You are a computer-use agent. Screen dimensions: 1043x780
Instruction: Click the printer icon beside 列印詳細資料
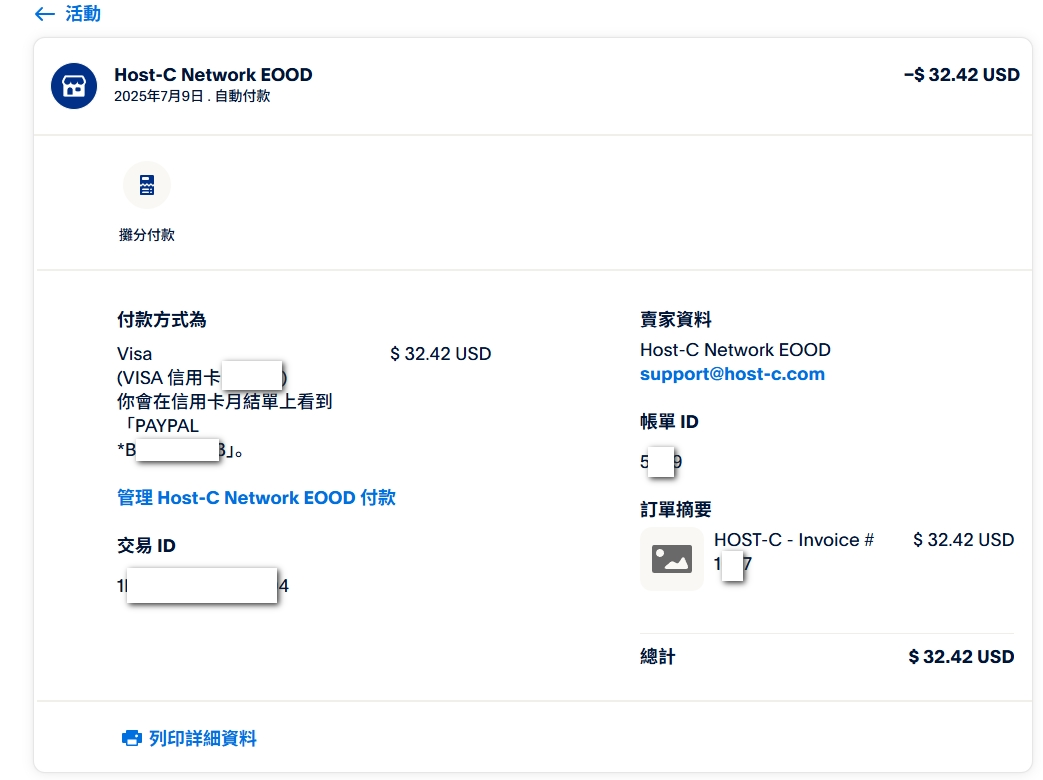pyautogui.click(x=132, y=738)
